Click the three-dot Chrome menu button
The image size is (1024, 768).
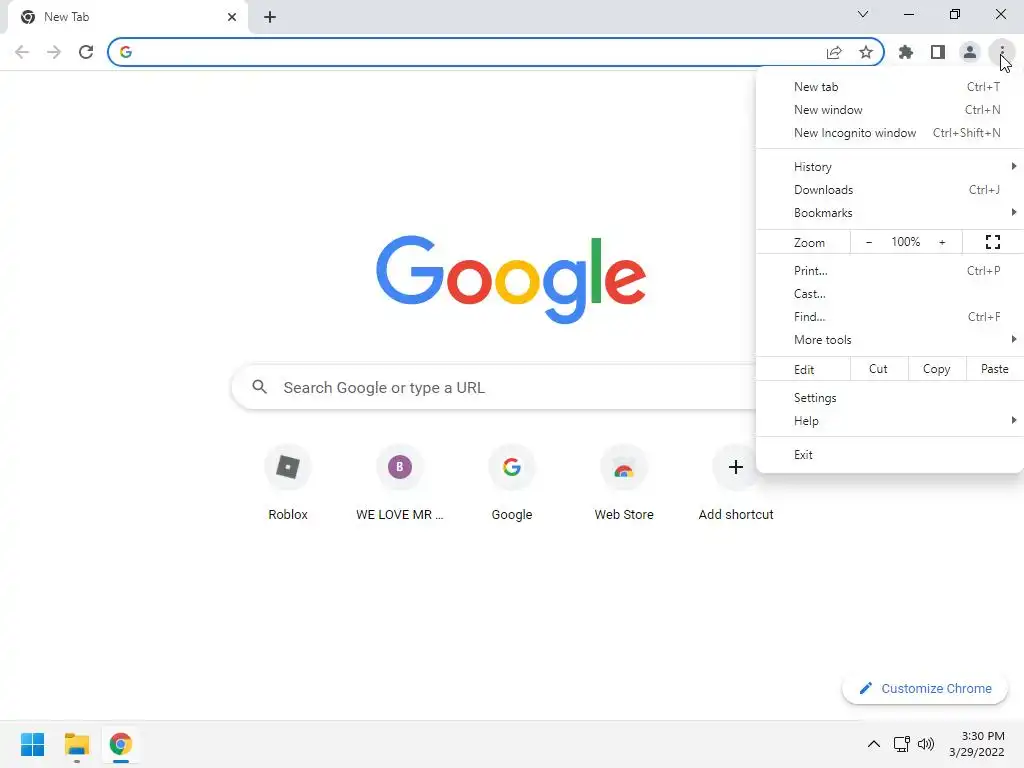(x=1002, y=52)
